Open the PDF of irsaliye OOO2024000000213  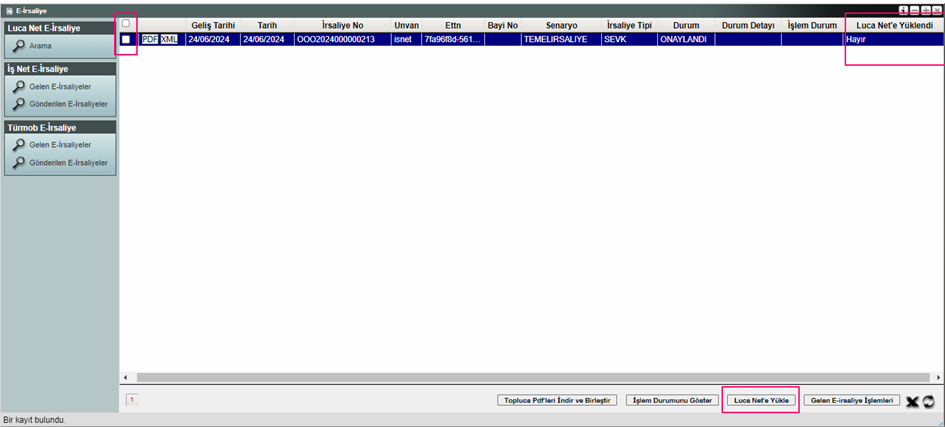149,39
